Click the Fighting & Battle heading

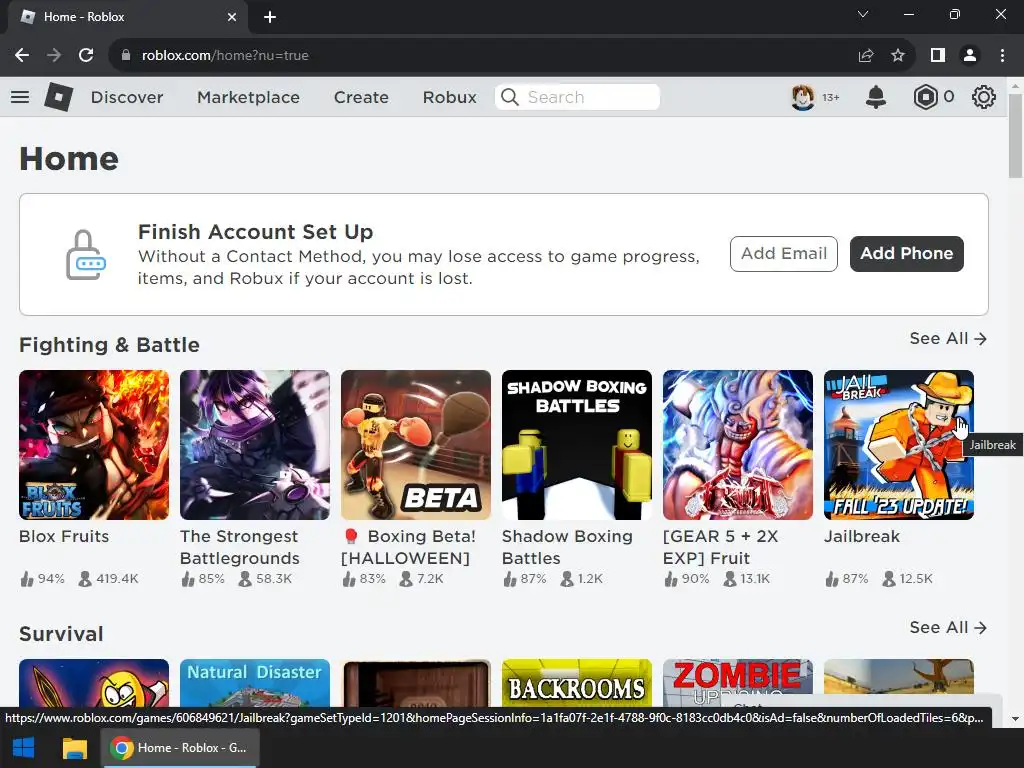tap(109, 345)
